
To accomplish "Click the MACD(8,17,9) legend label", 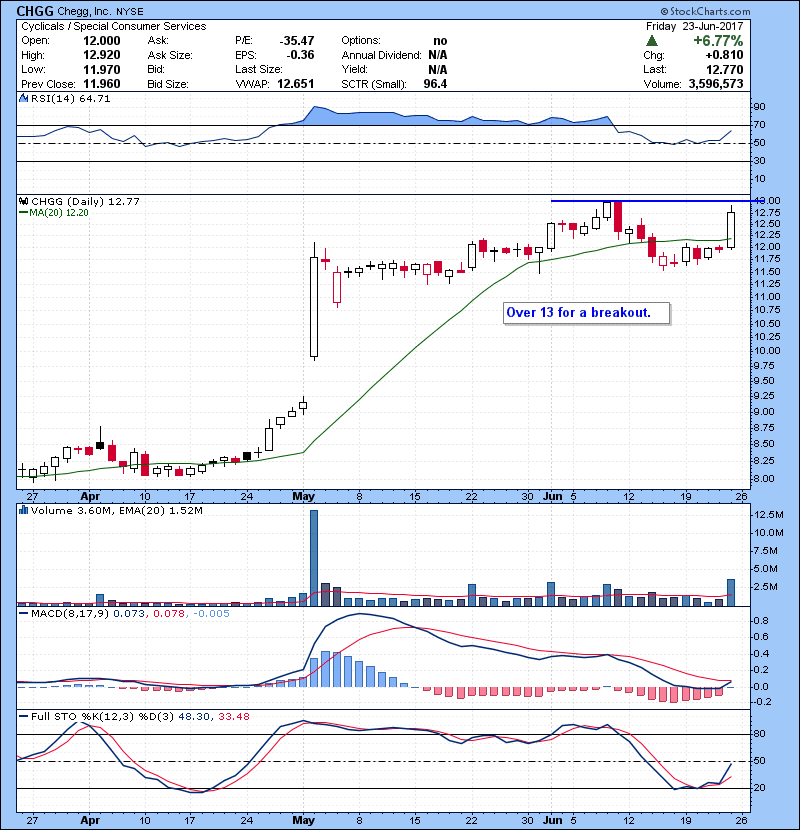I will pyautogui.click(x=70, y=614).
